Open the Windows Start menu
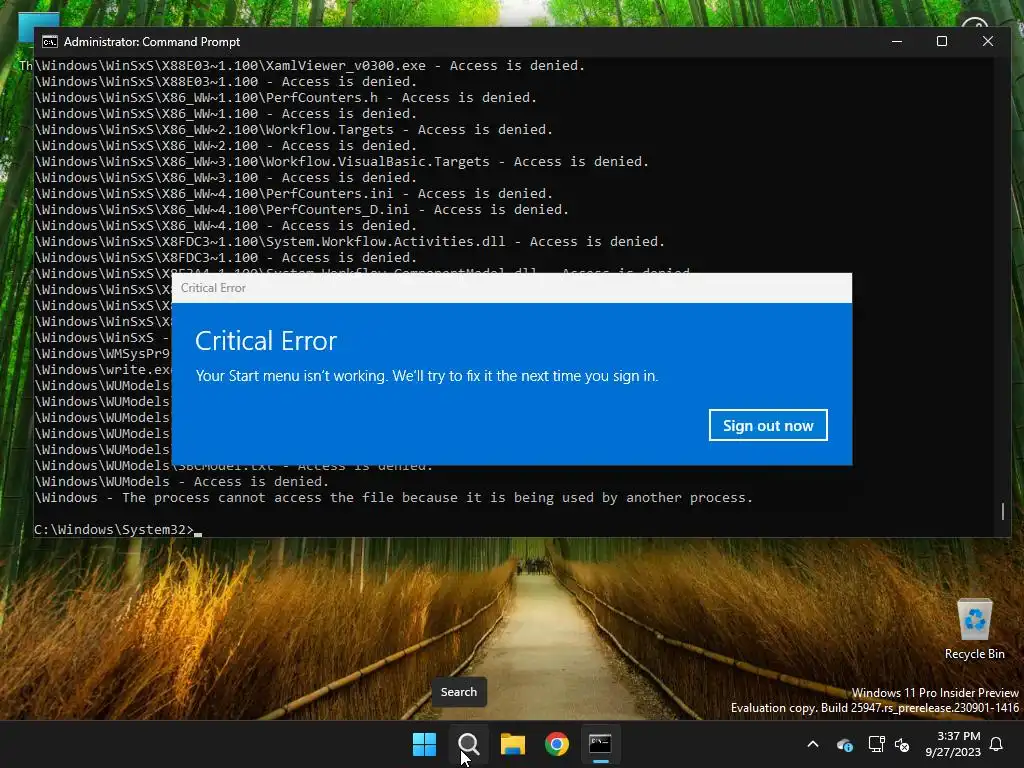This screenshot has height=768, width=1024. 424,744
